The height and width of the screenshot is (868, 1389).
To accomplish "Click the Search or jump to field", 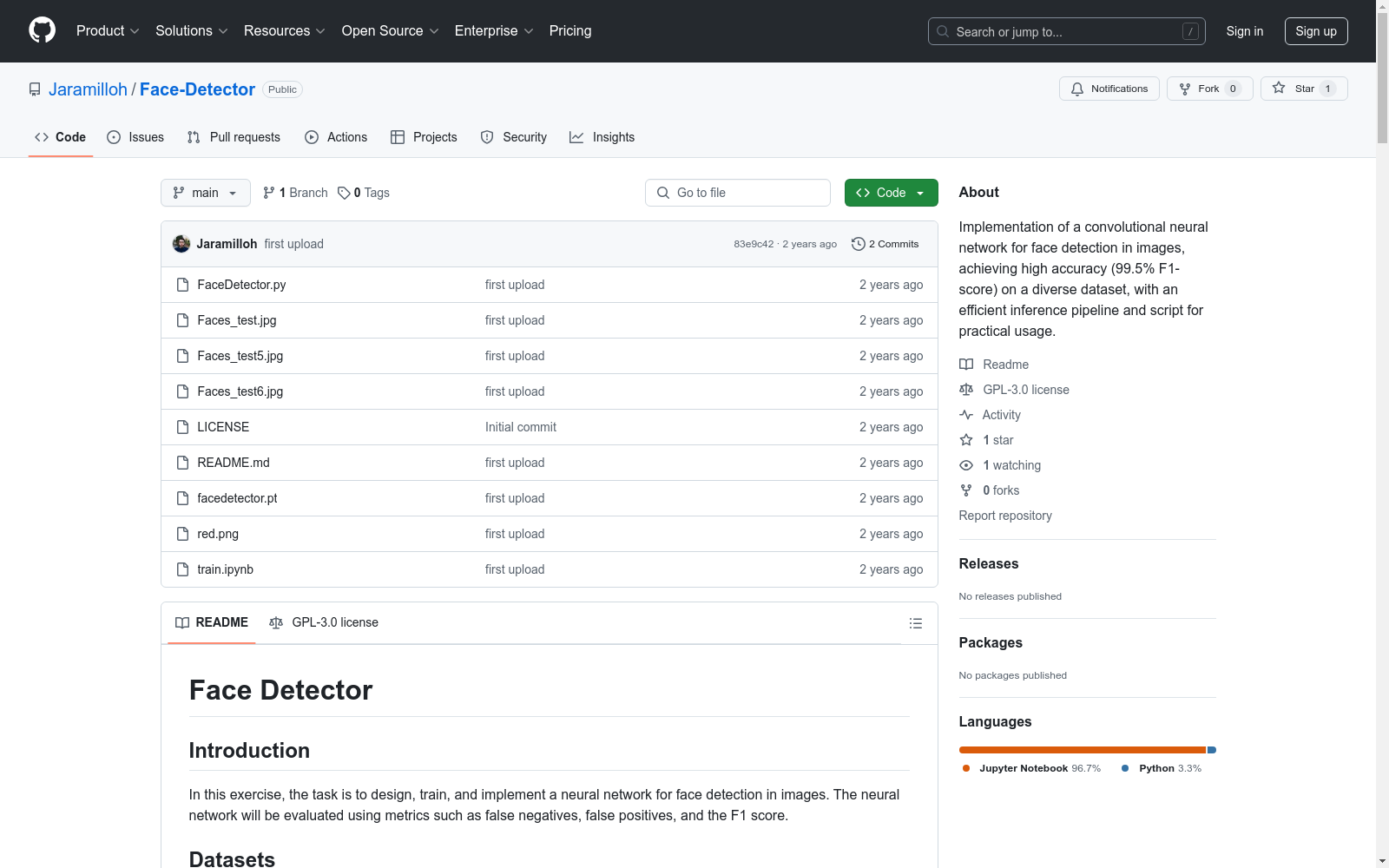I will (1067, 31).
